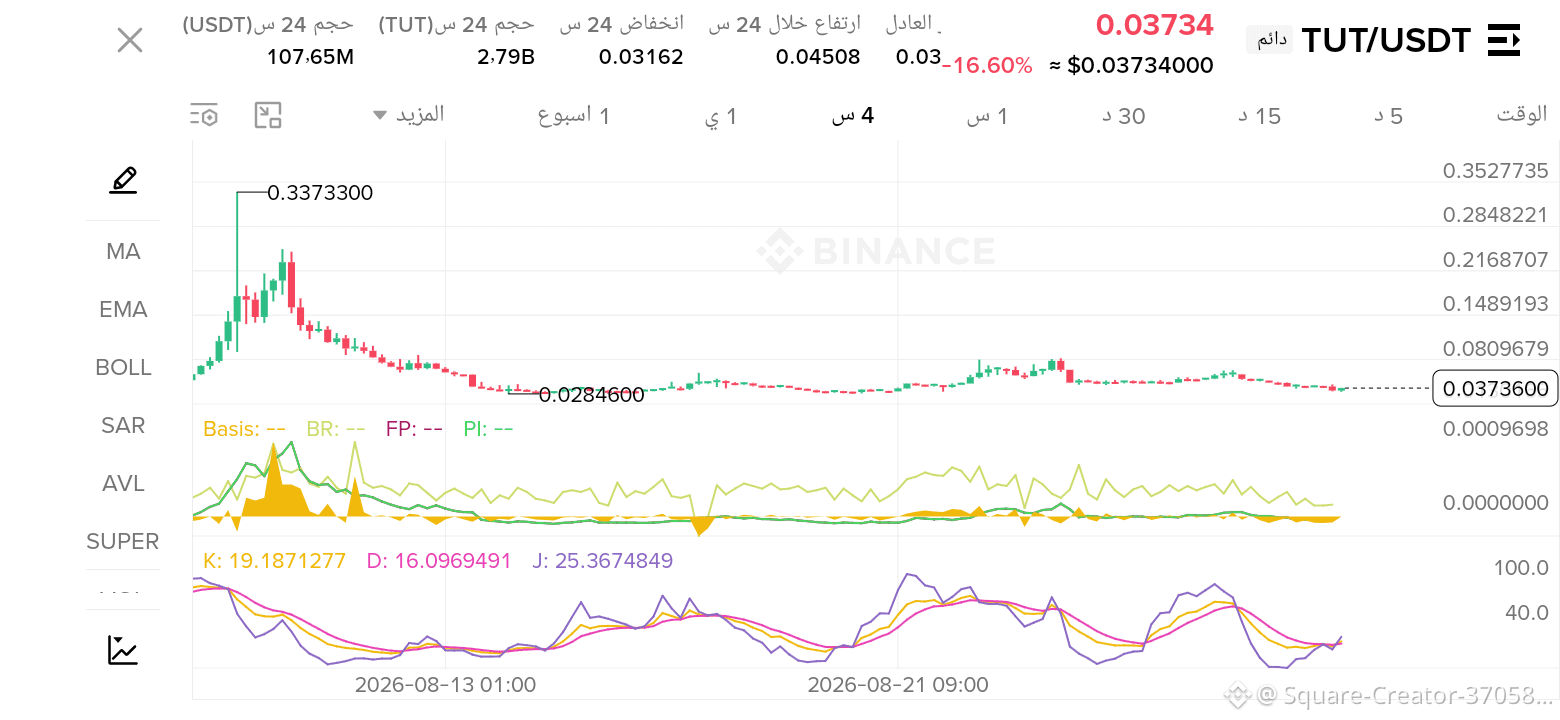Click the TUT 24h volume 2.79B
The height and width of the screenshot is (720, 1560).
[x=506, y=57]
